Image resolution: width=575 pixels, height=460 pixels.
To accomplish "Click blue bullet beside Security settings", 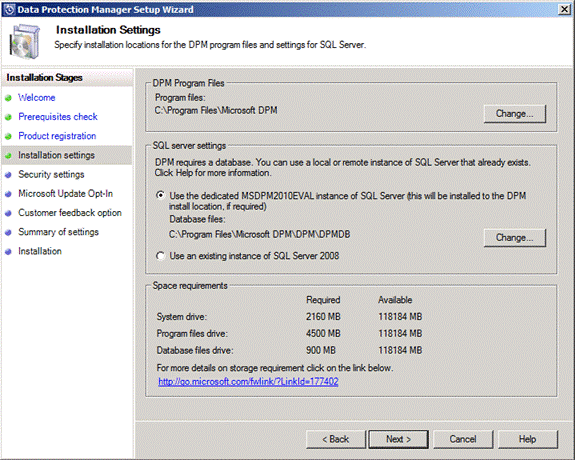I will [x=8, y=175].
